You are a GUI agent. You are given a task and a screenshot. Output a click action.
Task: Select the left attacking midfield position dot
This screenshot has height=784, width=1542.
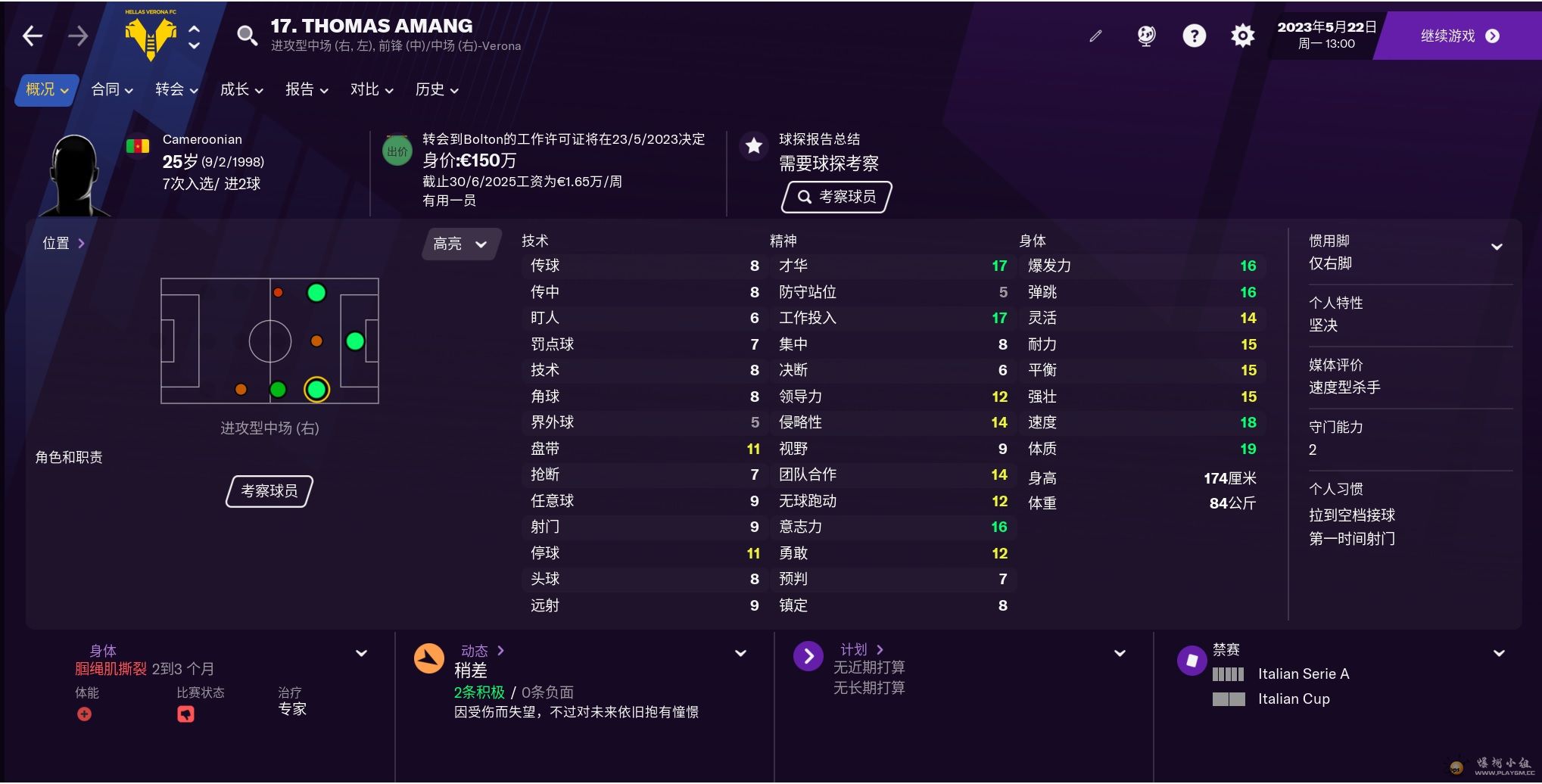(x=316, y=293)
